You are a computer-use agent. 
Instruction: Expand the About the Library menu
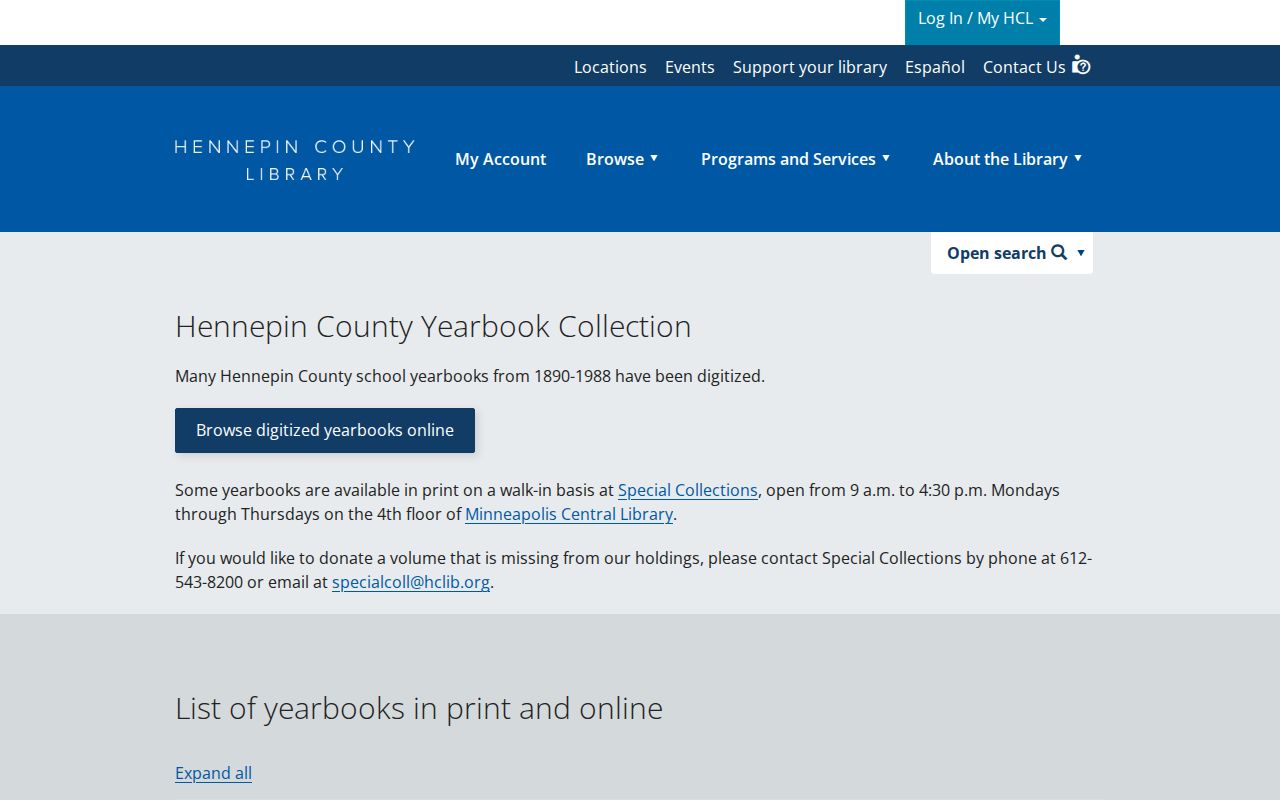tap(1007, 159)
